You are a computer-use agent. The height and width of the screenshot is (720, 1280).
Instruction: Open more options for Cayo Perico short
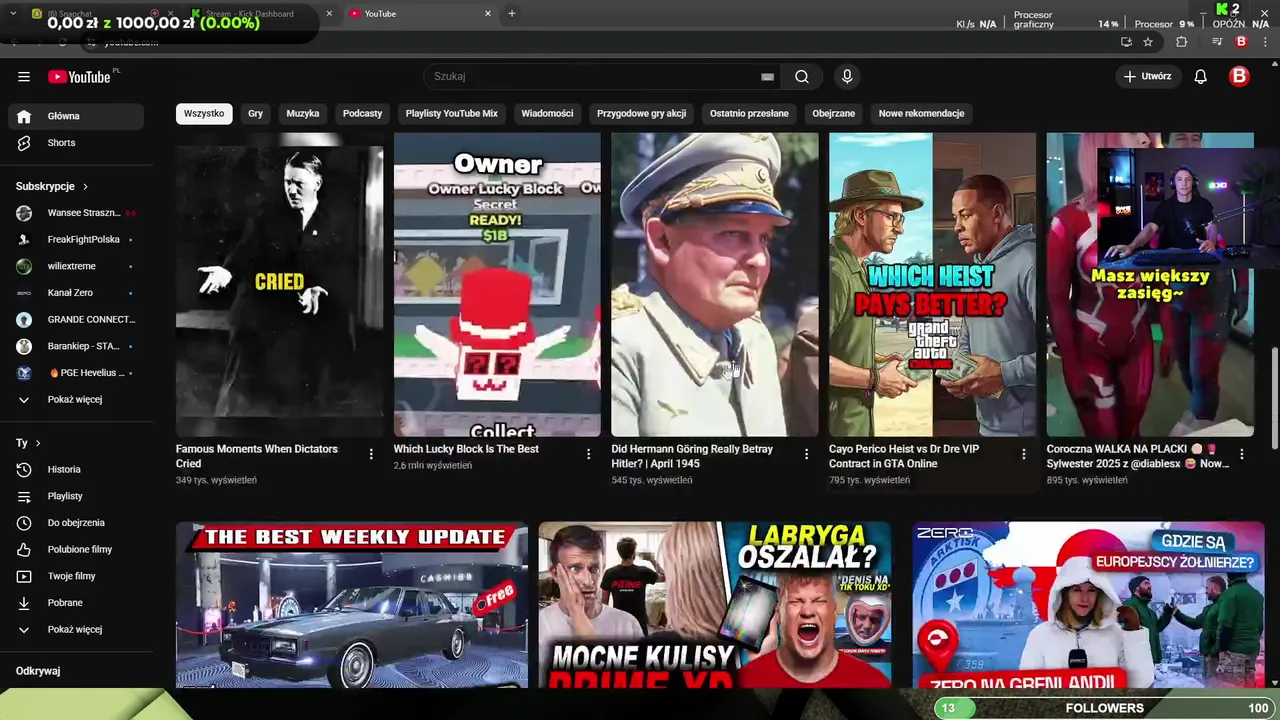(x=1023, y=454)
